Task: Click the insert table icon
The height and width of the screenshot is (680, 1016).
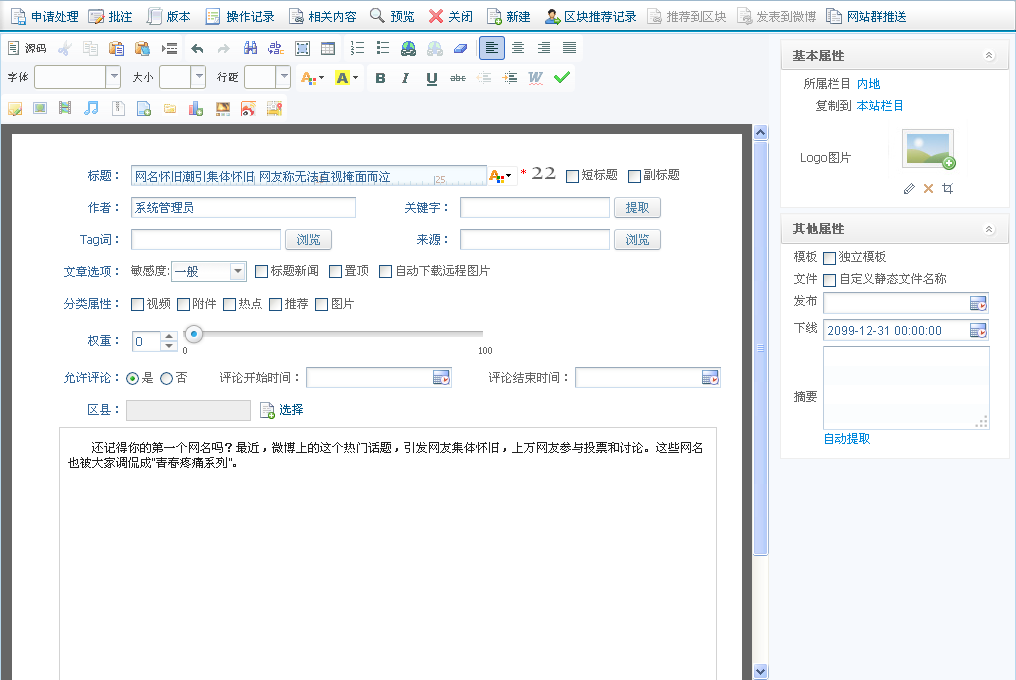Action: (x=328, y=48)
